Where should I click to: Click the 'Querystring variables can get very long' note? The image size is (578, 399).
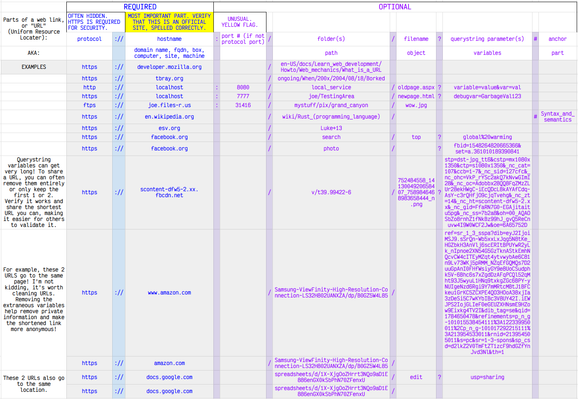point(34,192)
